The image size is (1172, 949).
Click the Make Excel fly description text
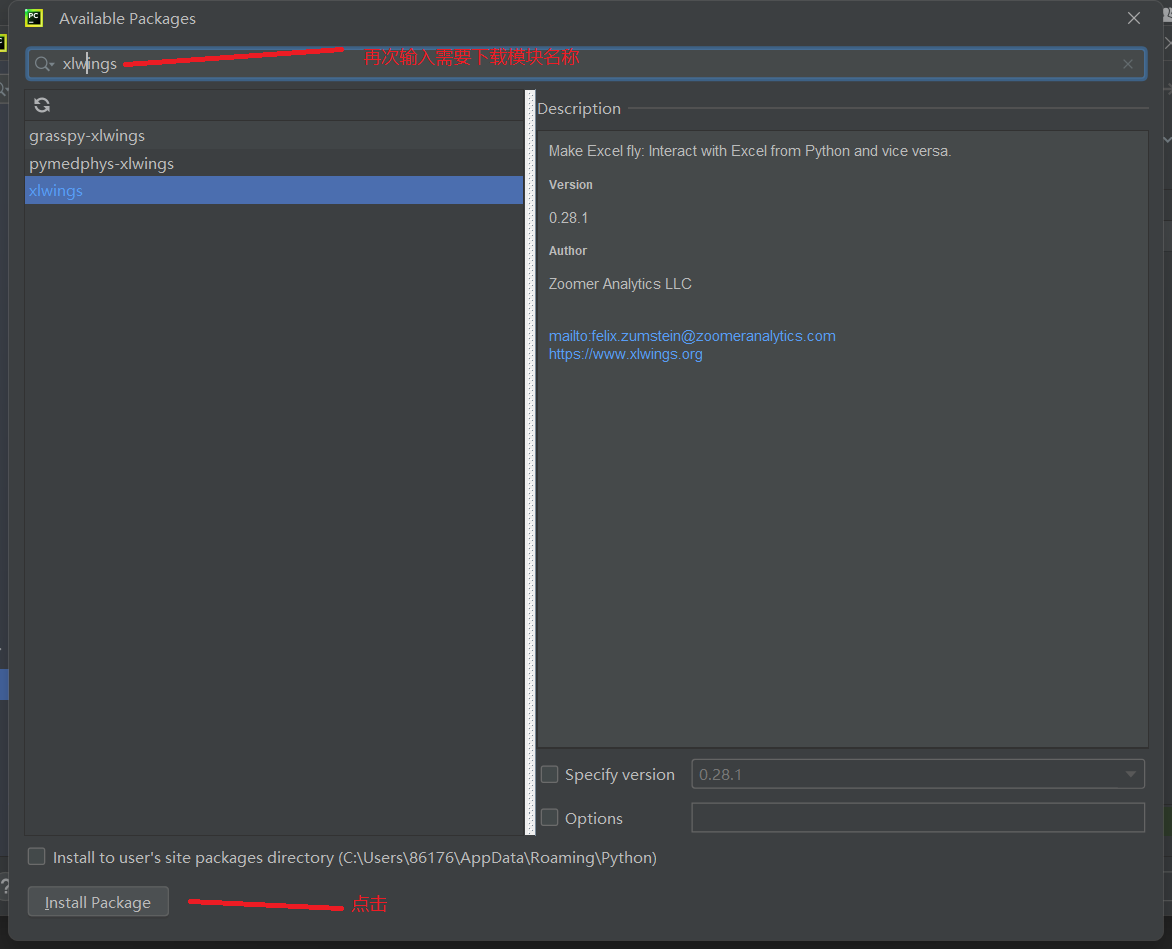(x=750, y=151)
